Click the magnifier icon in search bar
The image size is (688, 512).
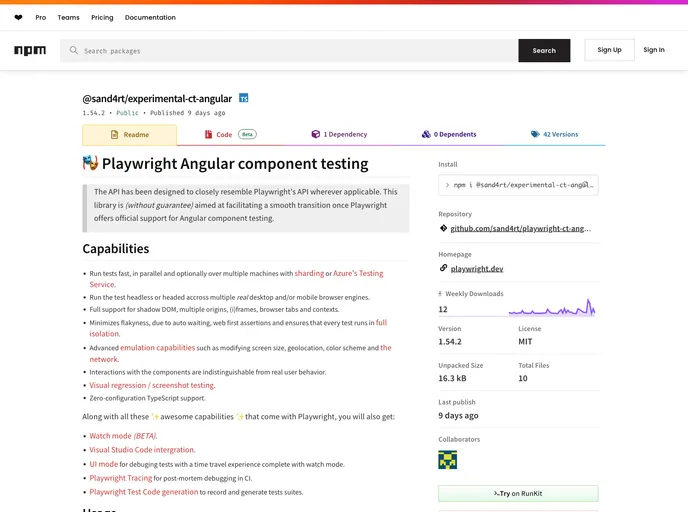coord(73,50)
